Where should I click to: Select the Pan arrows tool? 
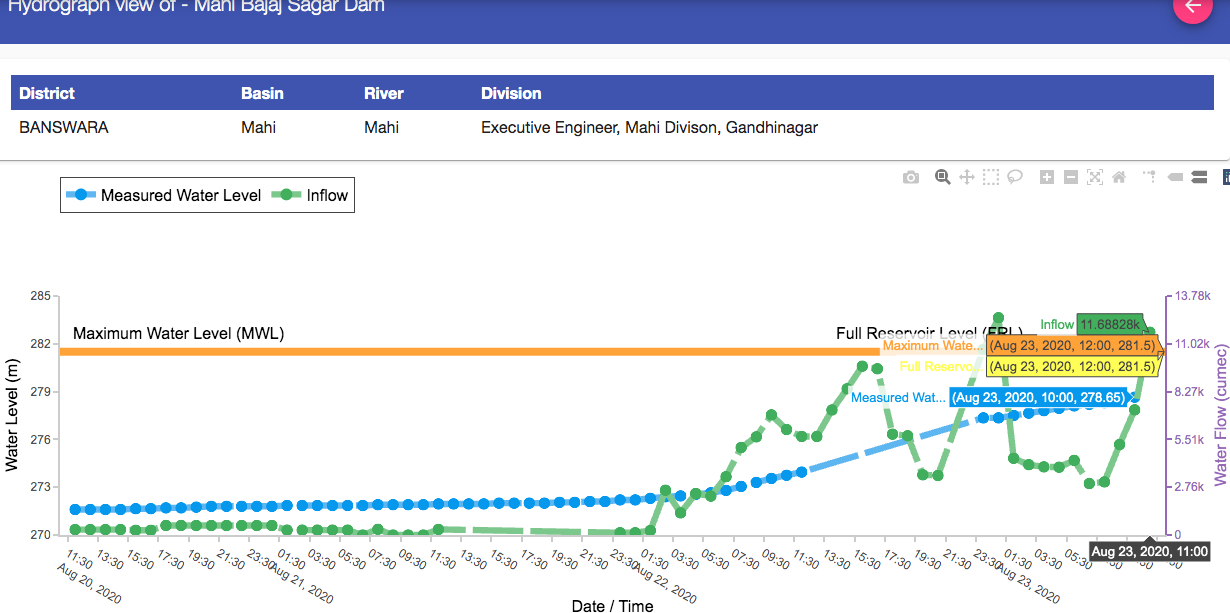pos(967,177)
